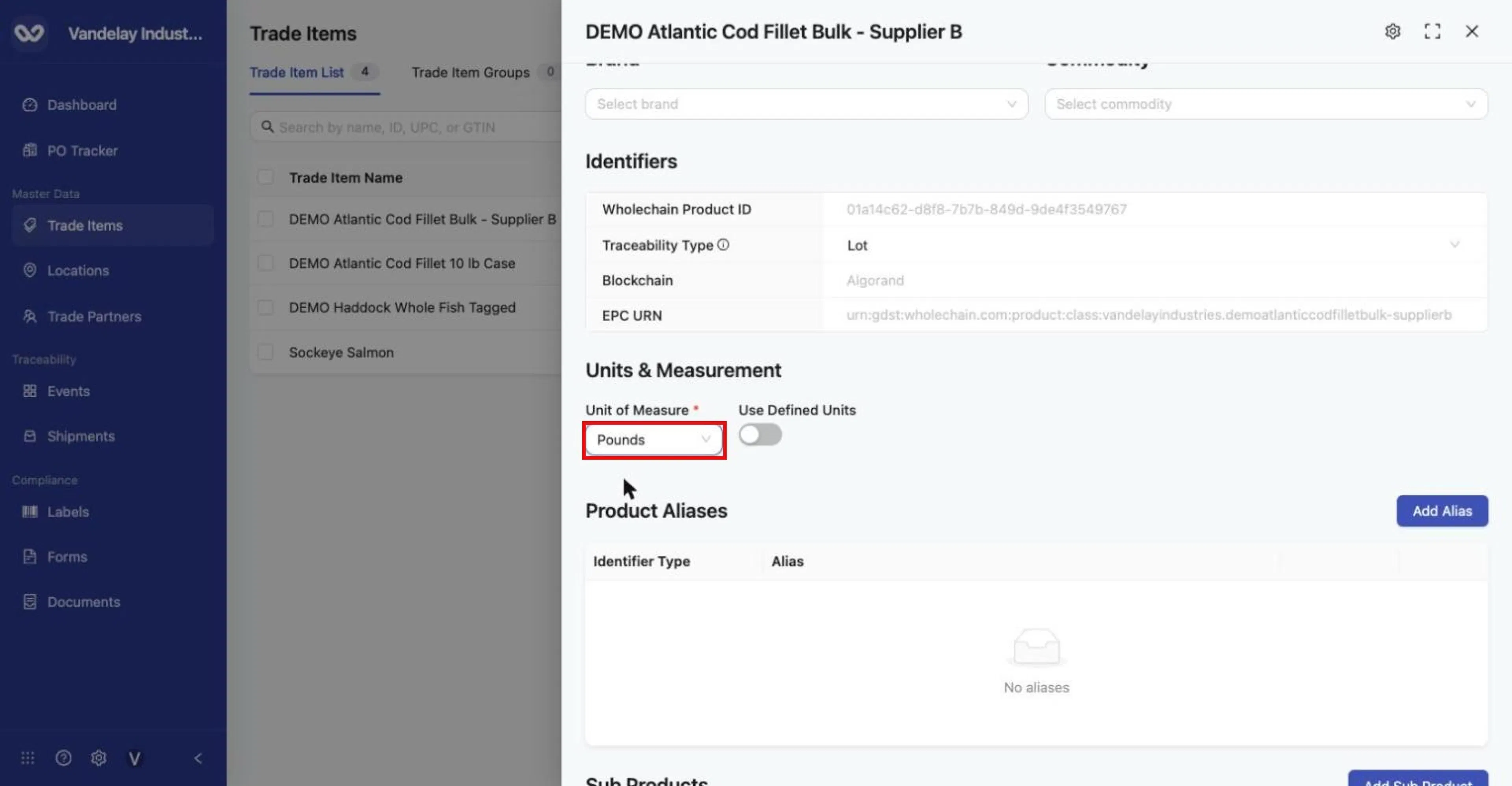Click the Traceability Type info icon
Screen dimensions: 1512x786
723,245
